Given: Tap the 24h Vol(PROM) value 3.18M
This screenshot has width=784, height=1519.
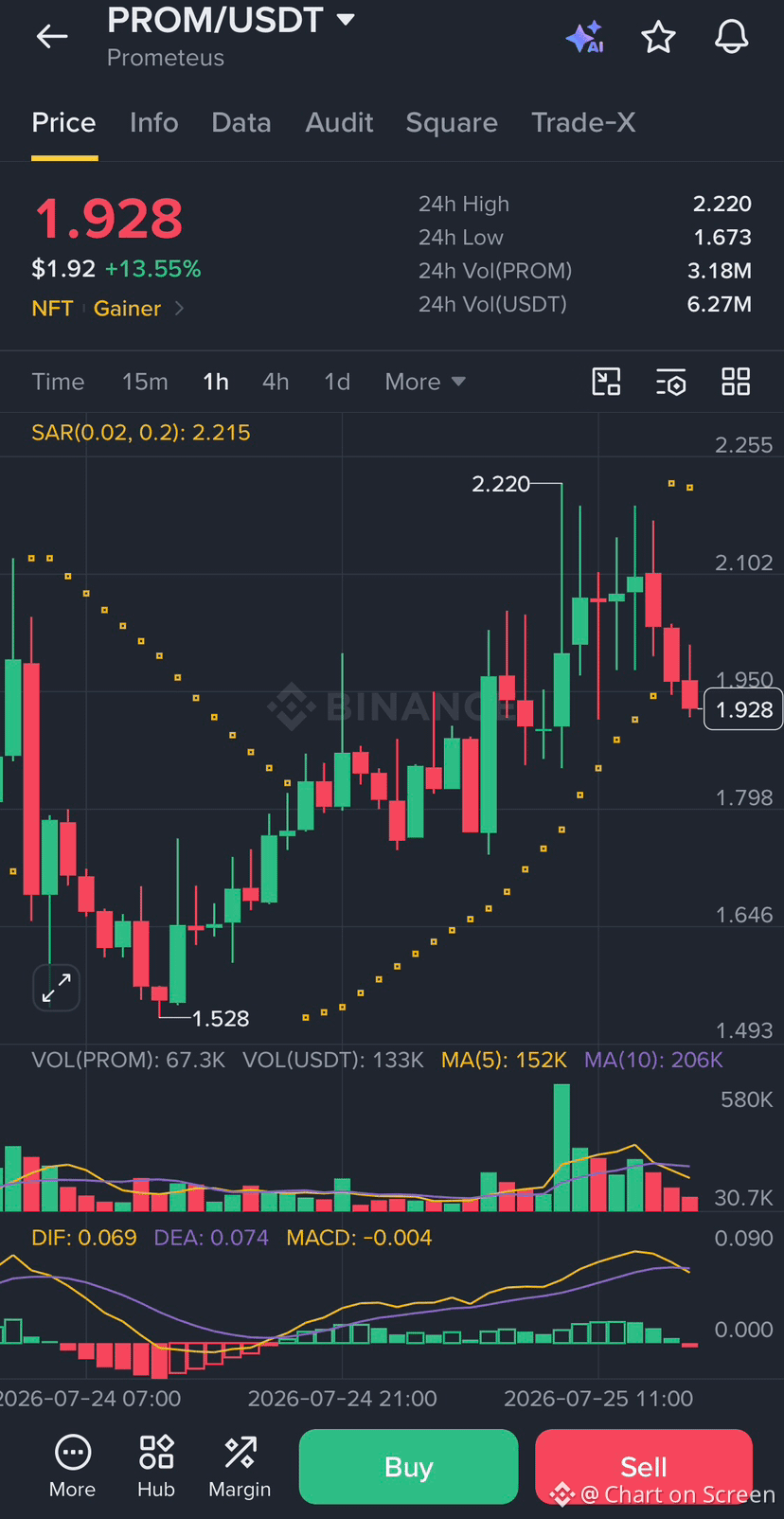Looking at the screenshot, I should 720,271.
